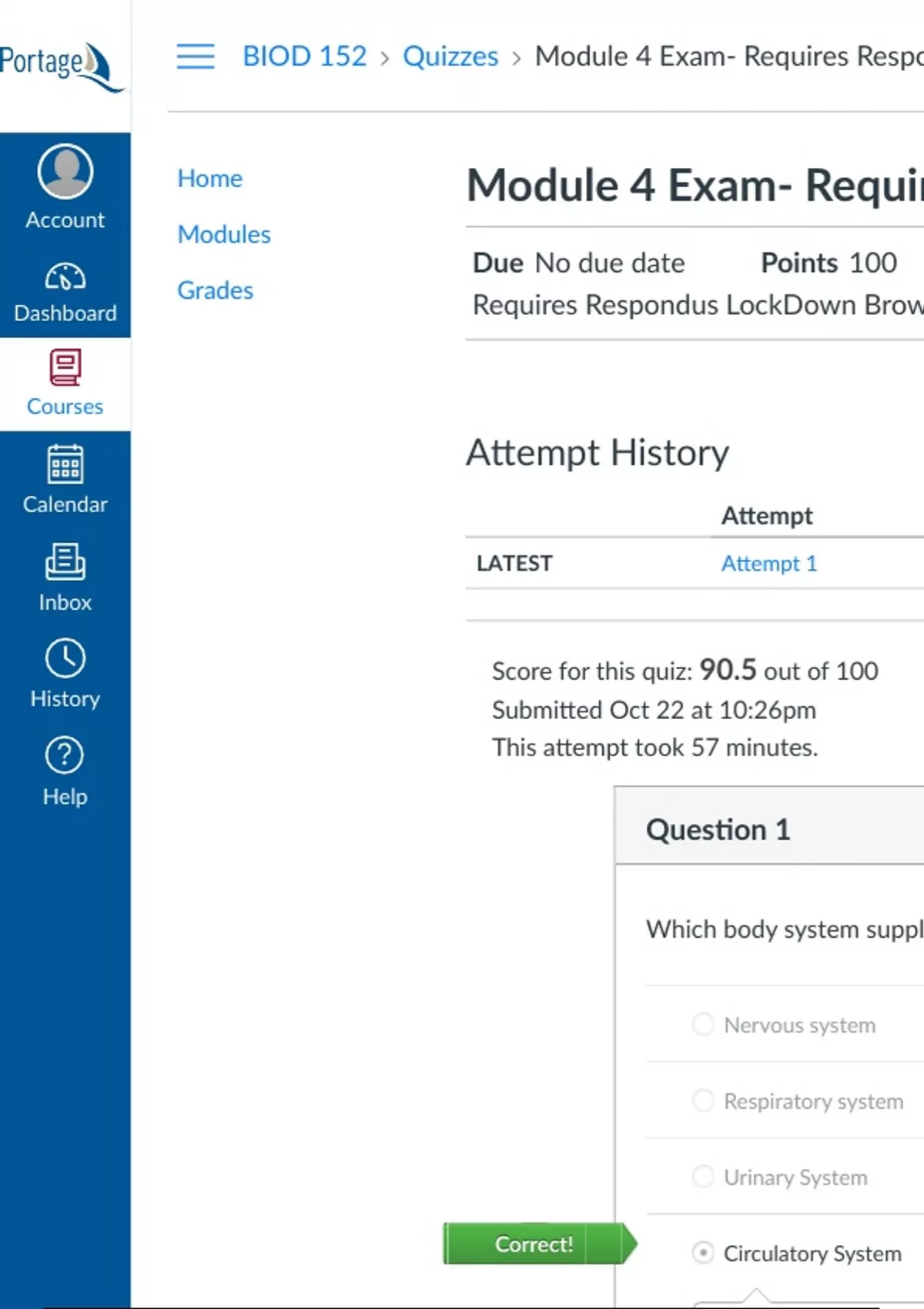
Task: Open the Account profile avatar
Action: (x=65, y=172)
